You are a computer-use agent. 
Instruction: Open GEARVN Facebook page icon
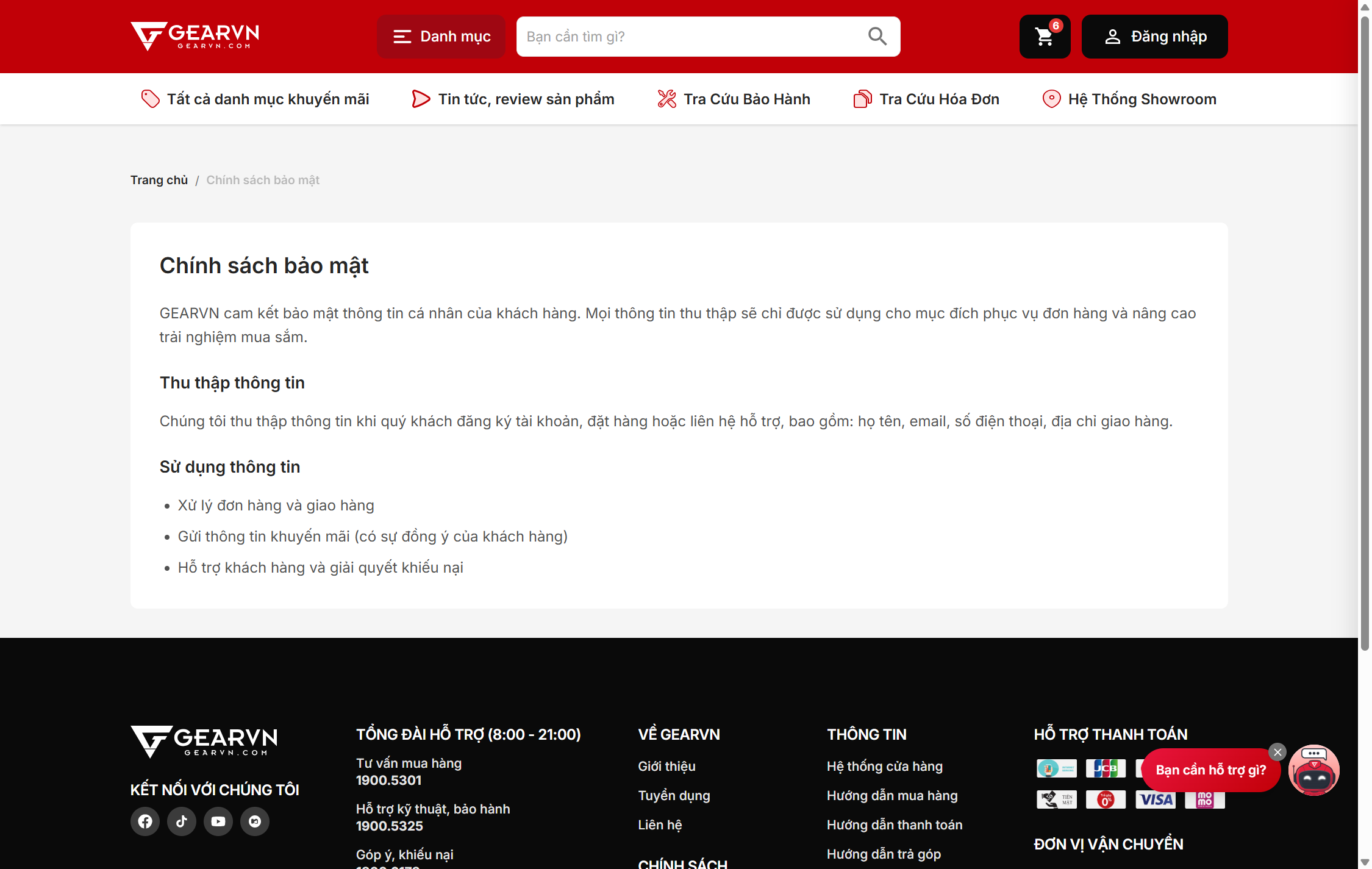tap(145, 821)
